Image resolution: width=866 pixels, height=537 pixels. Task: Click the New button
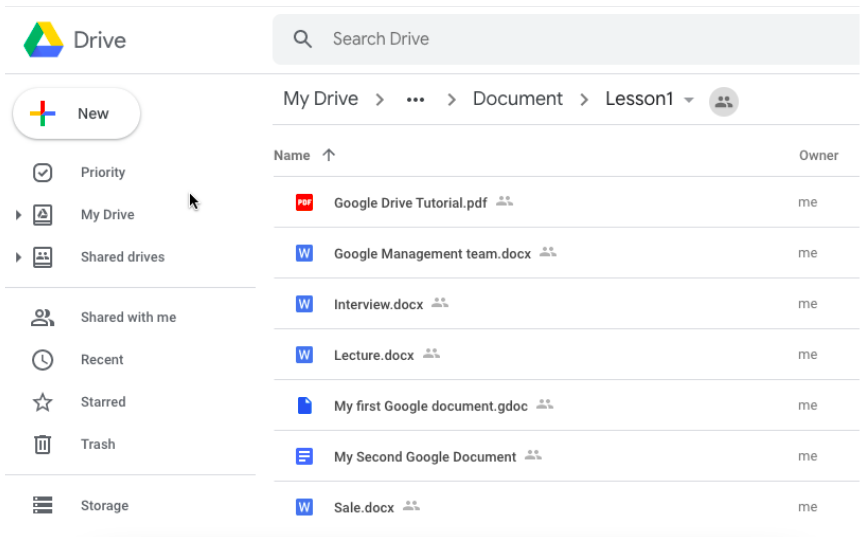pos(77,114)
